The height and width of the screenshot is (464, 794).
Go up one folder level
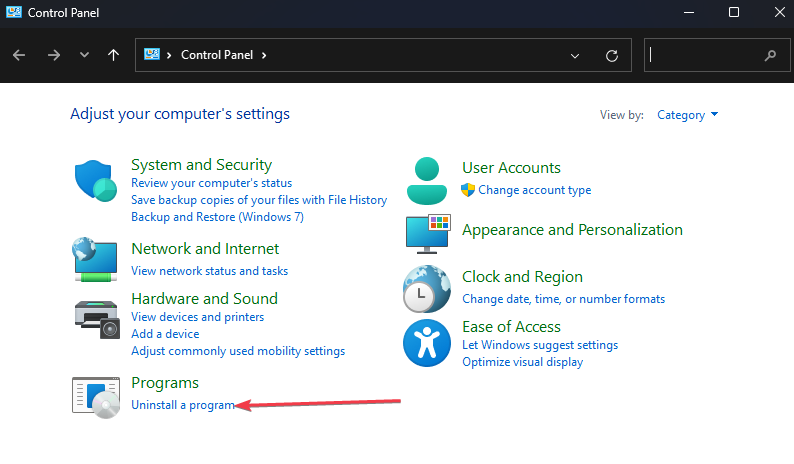tap(114, 56)
